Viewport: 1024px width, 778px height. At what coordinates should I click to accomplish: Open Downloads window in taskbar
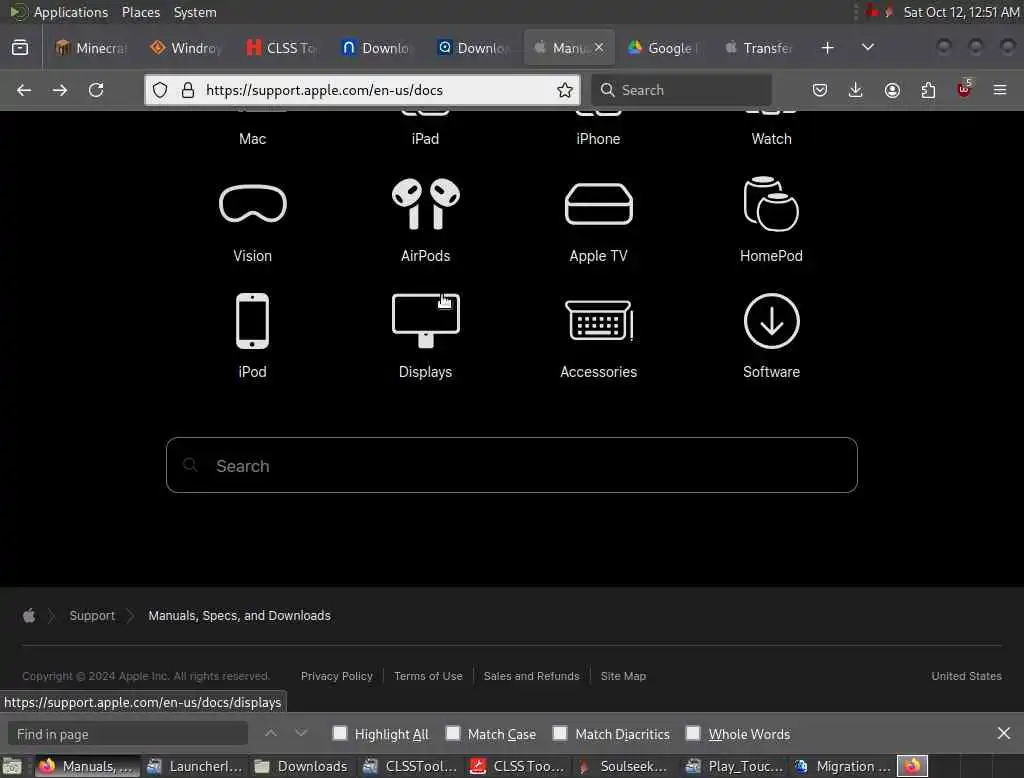tap(302, 766)
